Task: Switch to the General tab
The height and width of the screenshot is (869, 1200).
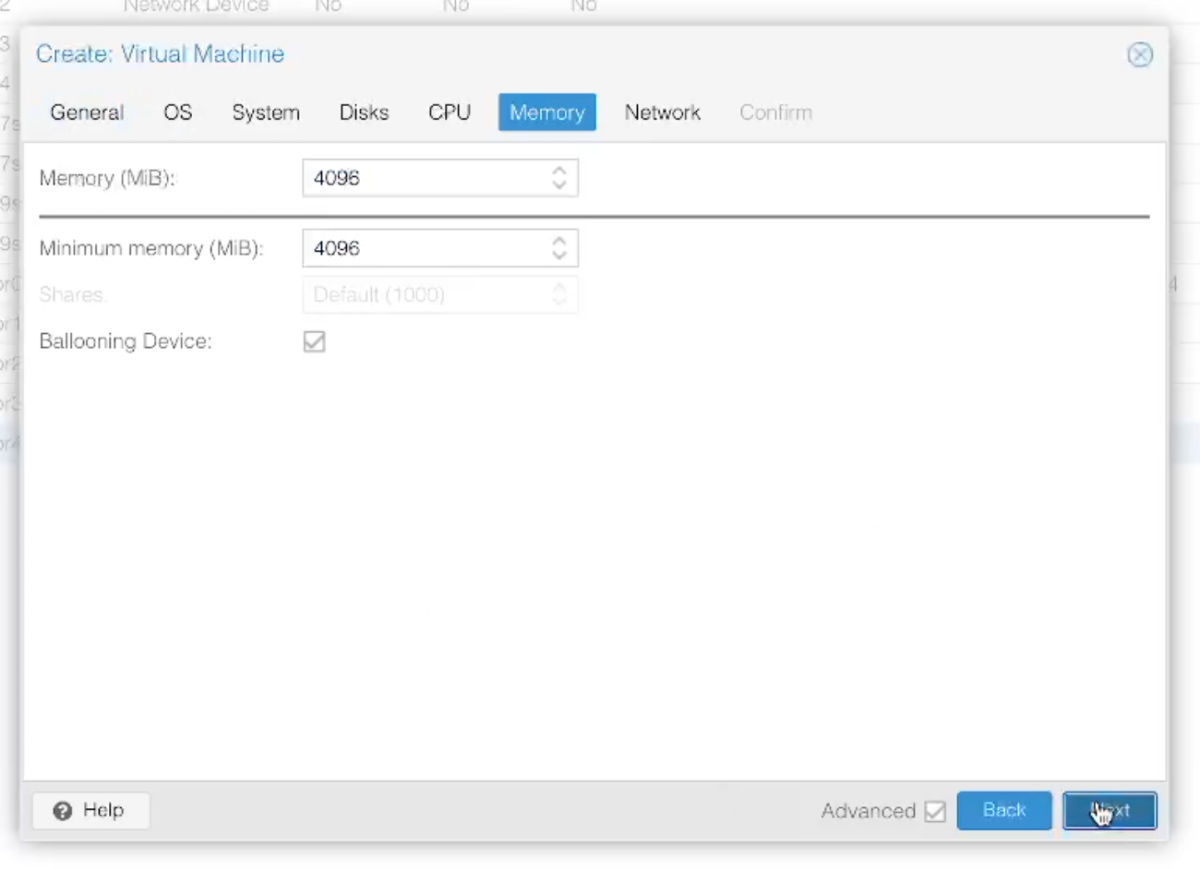Action: 86,112
